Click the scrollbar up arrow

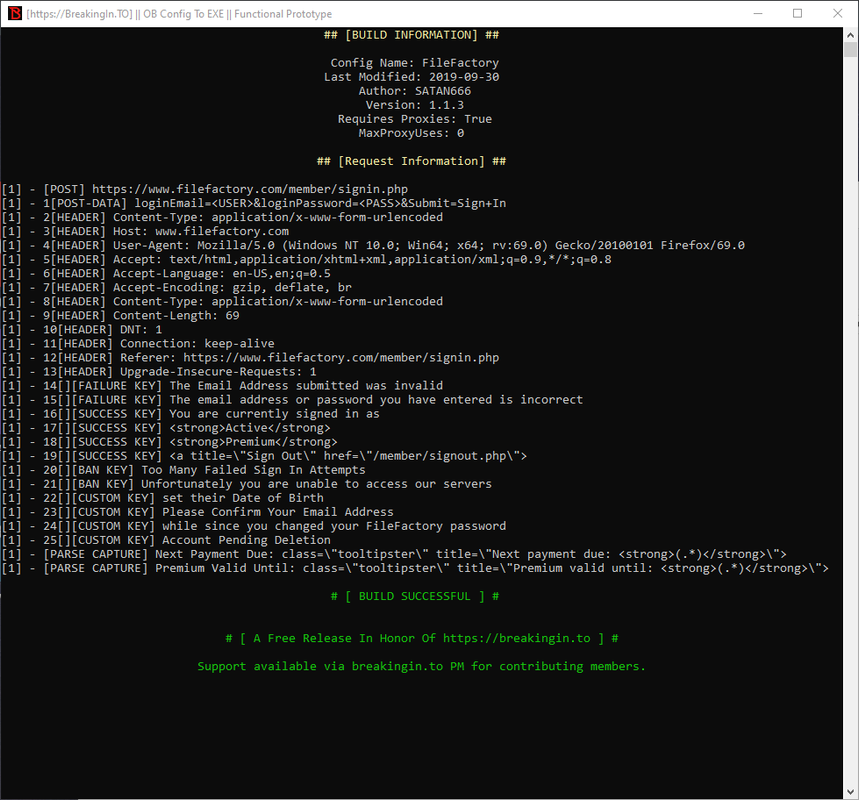(850, 35)
